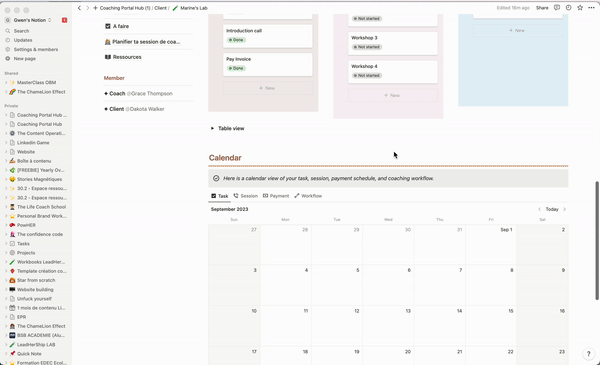The width and height of the screenshot is (600, 365).
Task: Expand Unfuck yourself page chevron
Action: 6,299
